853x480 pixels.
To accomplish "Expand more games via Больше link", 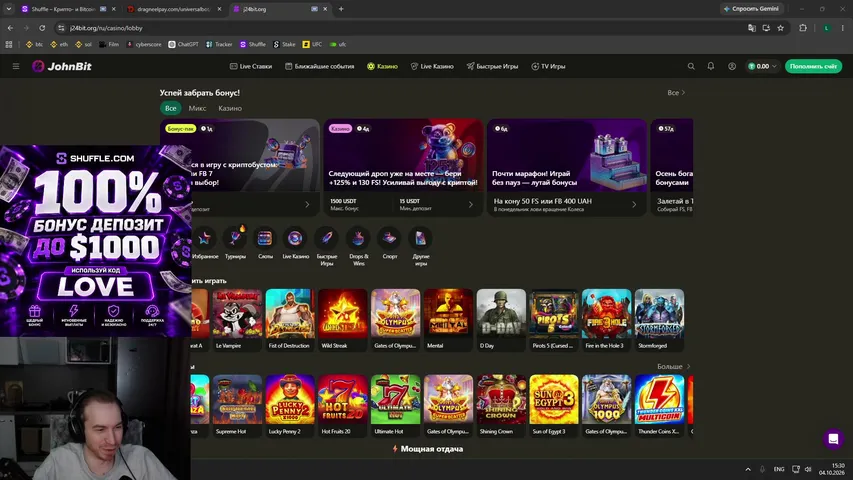I will 673,366.
